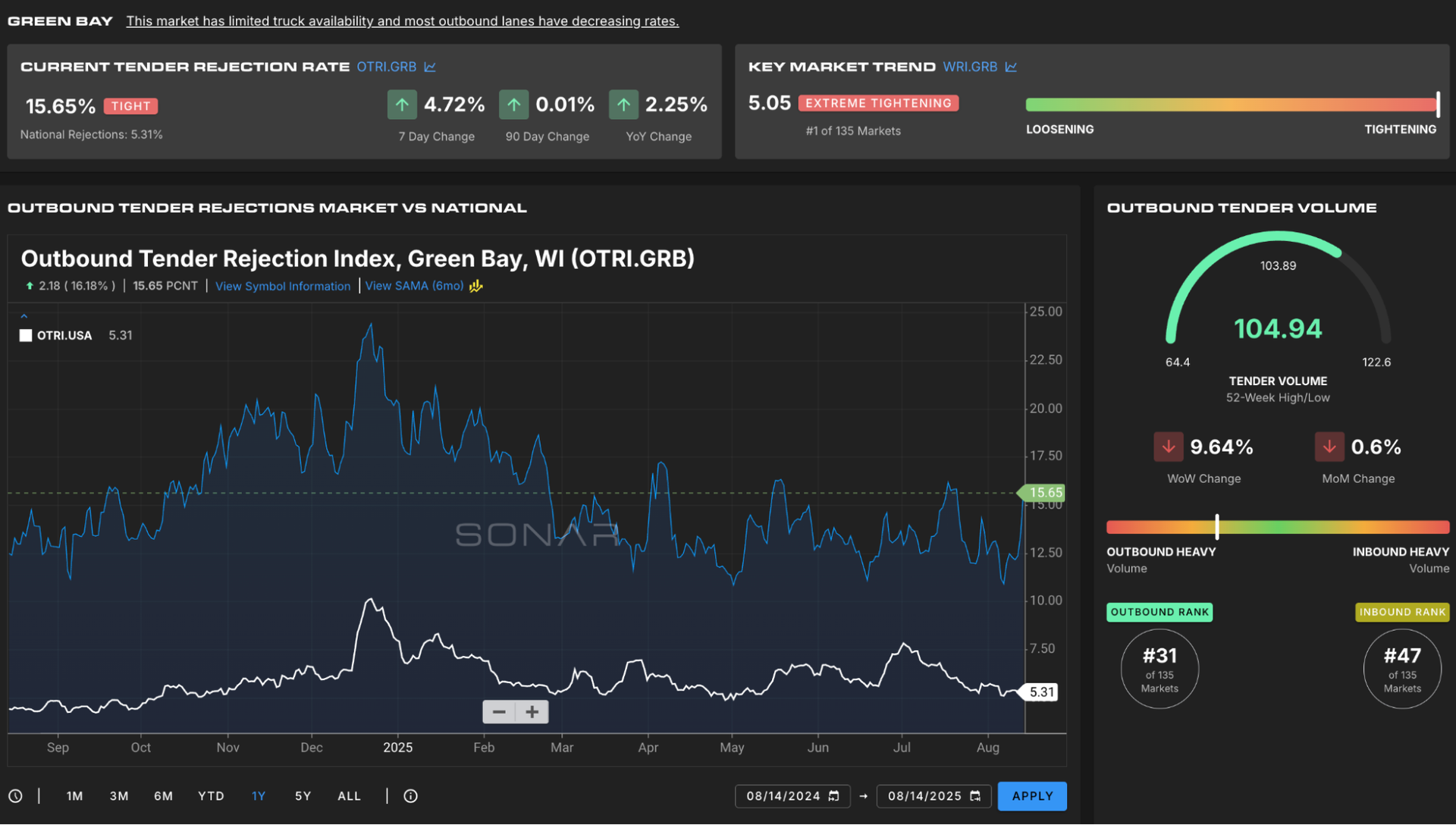
Task: Click the WoW Change down arrow
Action: [1169, 447]
